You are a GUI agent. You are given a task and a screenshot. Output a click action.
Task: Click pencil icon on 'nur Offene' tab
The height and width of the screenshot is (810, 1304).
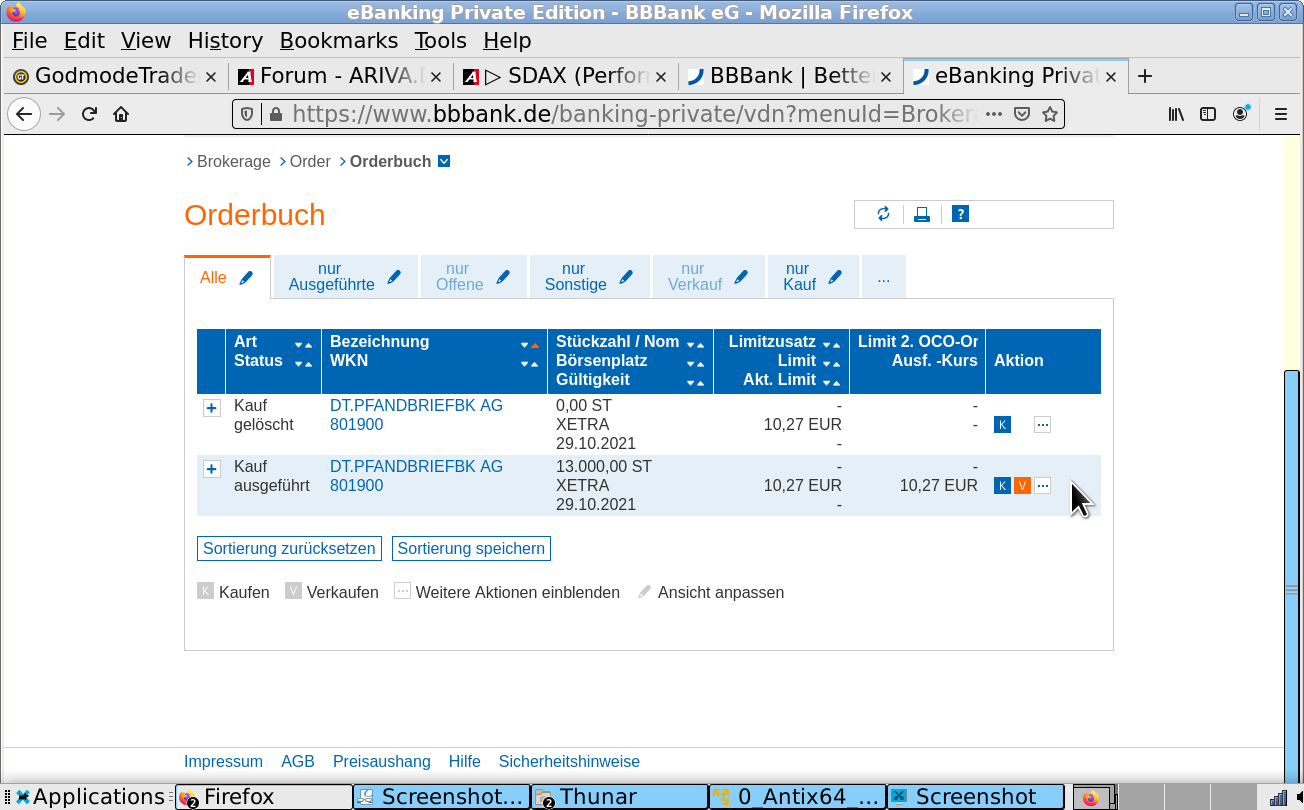503,276
